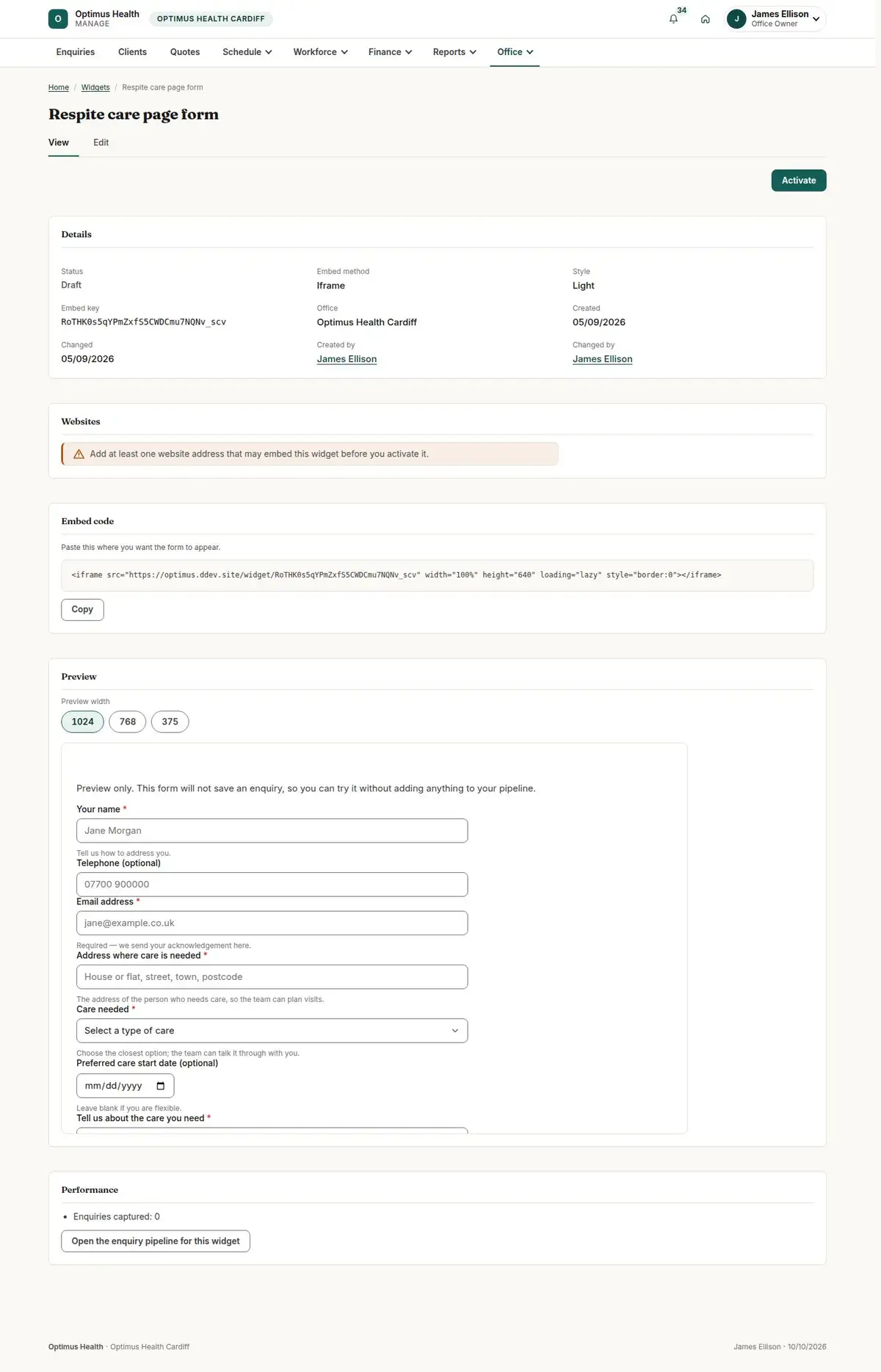Set preview width to 1024
881x1372 pixels.
(x=82, y=722)
